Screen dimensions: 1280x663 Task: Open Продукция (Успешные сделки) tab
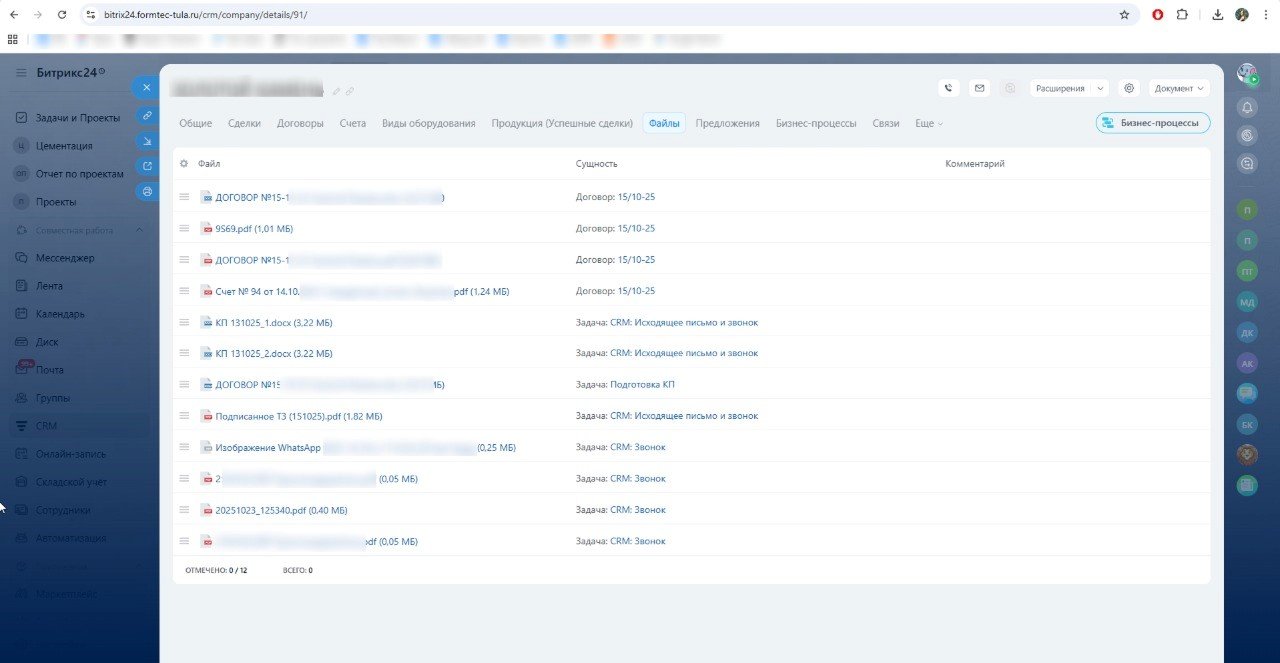[x=562, y=124]
